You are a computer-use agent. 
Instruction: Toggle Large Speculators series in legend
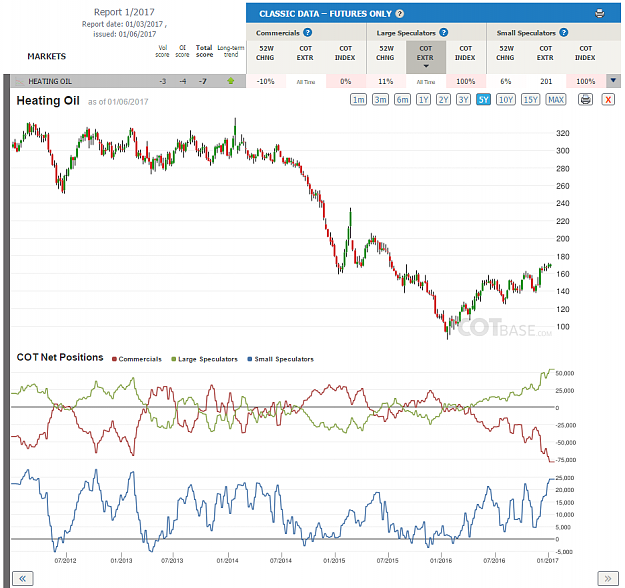204,359
